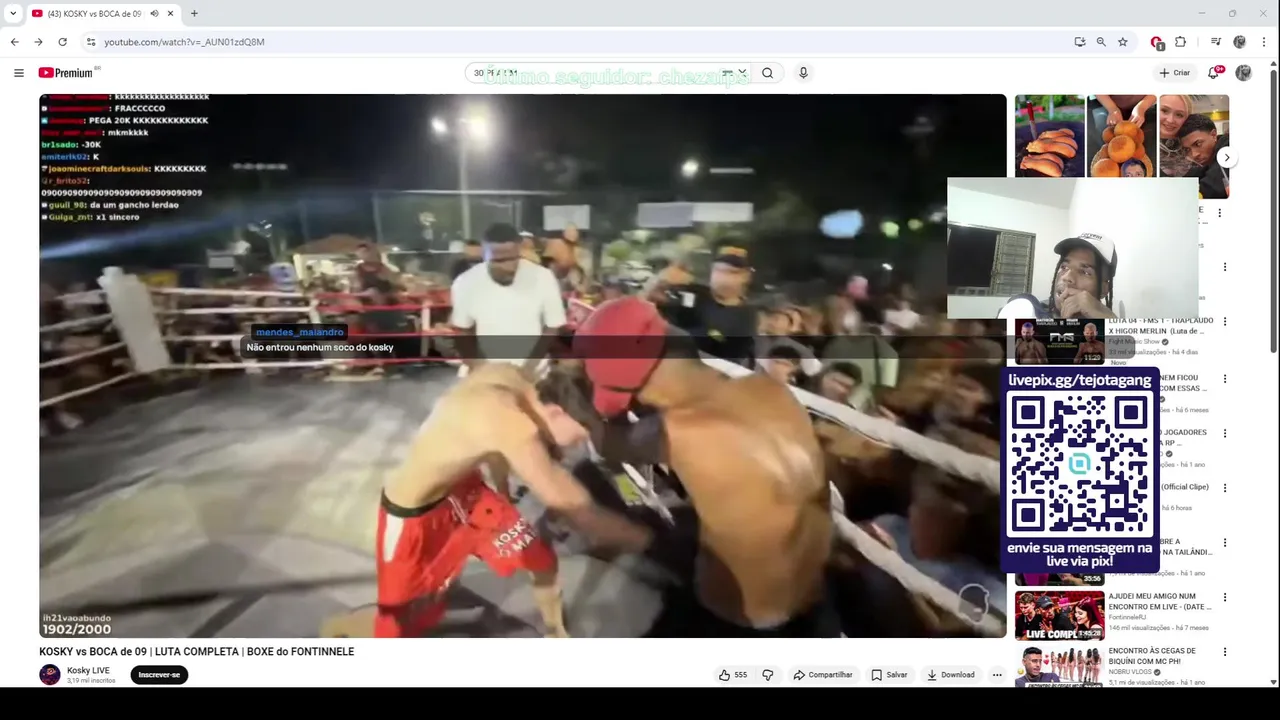Click the browser address bar URL

pyautogui.click(x=184, y=42)
